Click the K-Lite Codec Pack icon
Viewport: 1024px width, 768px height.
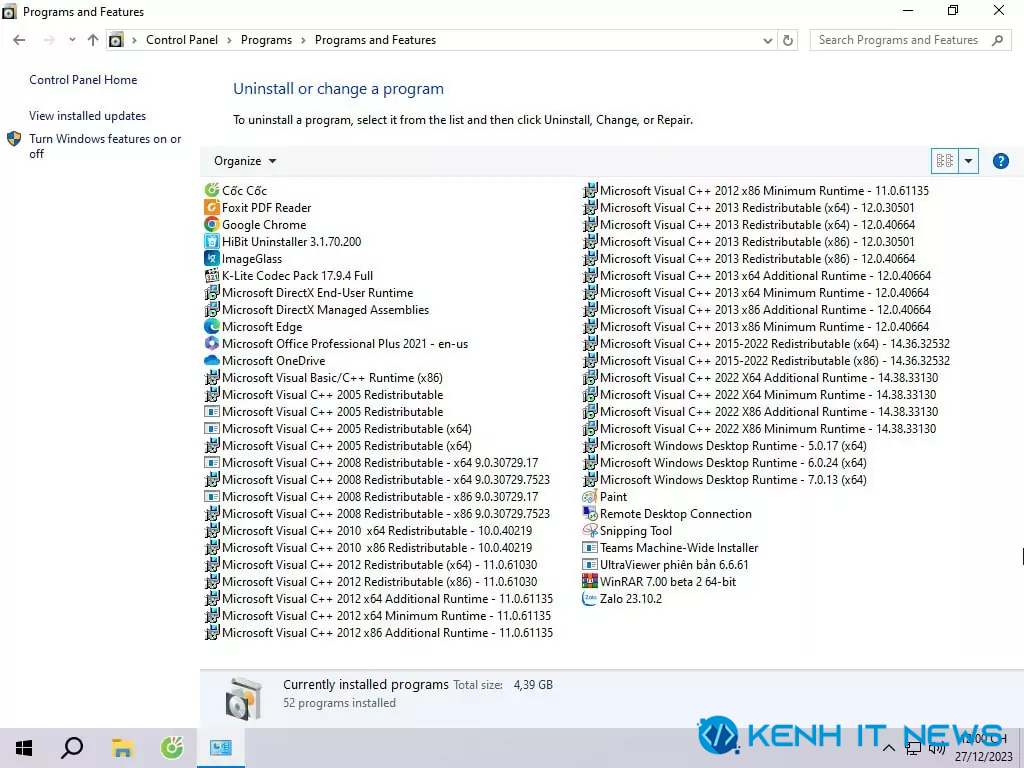coord(212,275)
